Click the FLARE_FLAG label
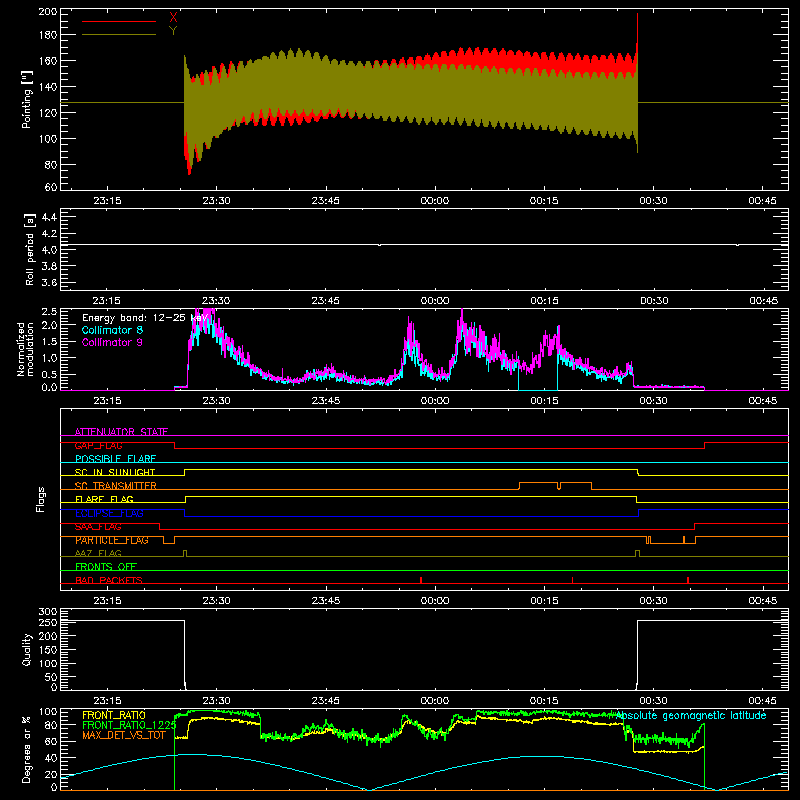 pyautogui.click(x=104, y=499)
